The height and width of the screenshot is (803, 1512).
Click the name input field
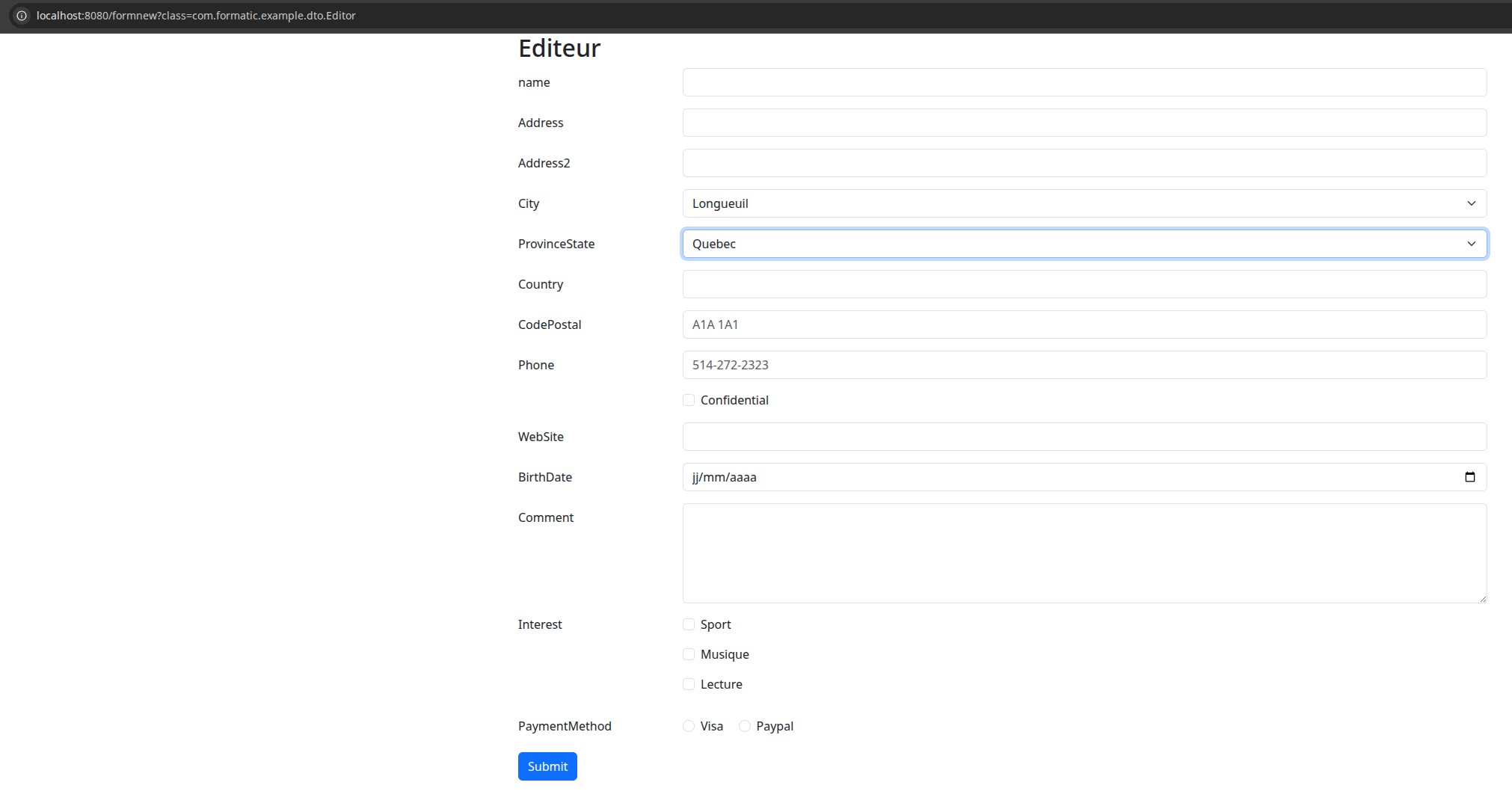tap(1084, 82)
